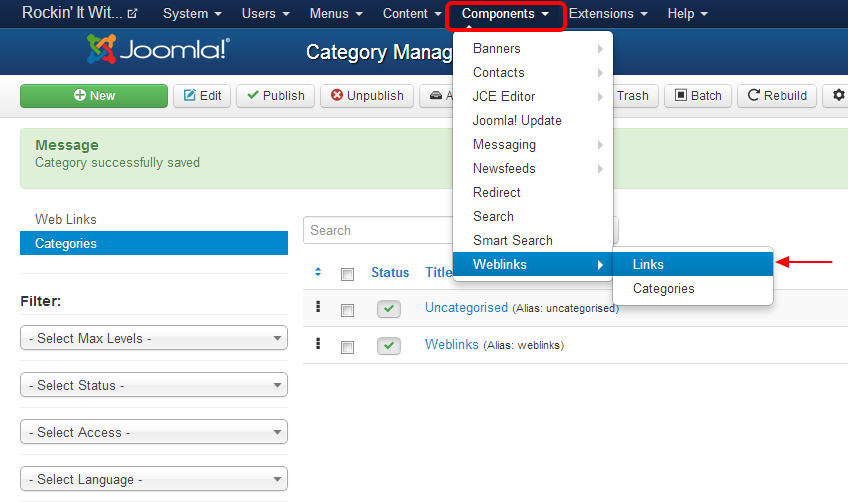Click the Rockin' It Wit... site name link
848x502 pixels.
tap(72, 12)
